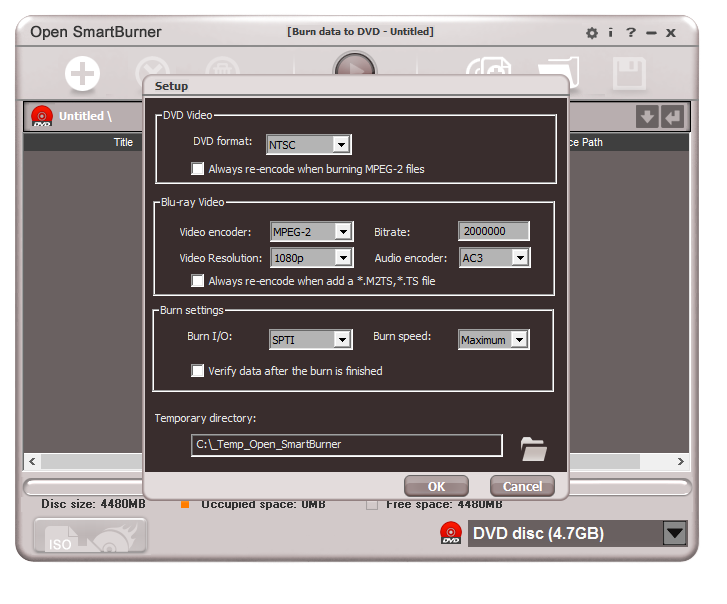Click the temporary directory path field
Image resolution: width=727 pixels, height=604 pixels.
pyautogui.click(x=347, y=445)
